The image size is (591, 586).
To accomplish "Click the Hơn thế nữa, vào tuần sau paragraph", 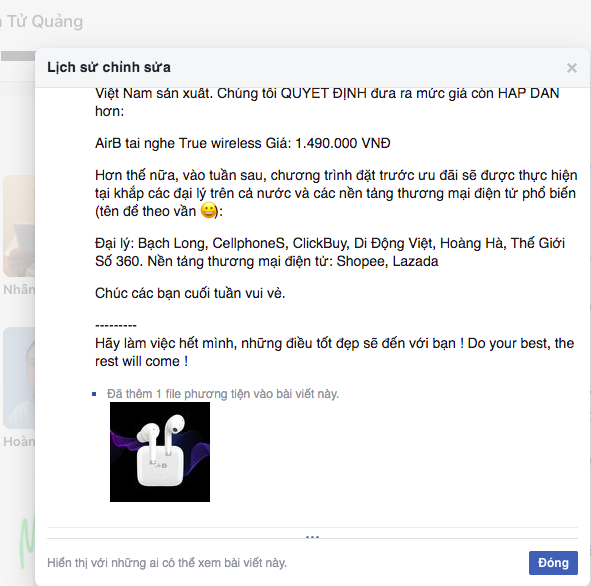I will click(x=336, y=193).
